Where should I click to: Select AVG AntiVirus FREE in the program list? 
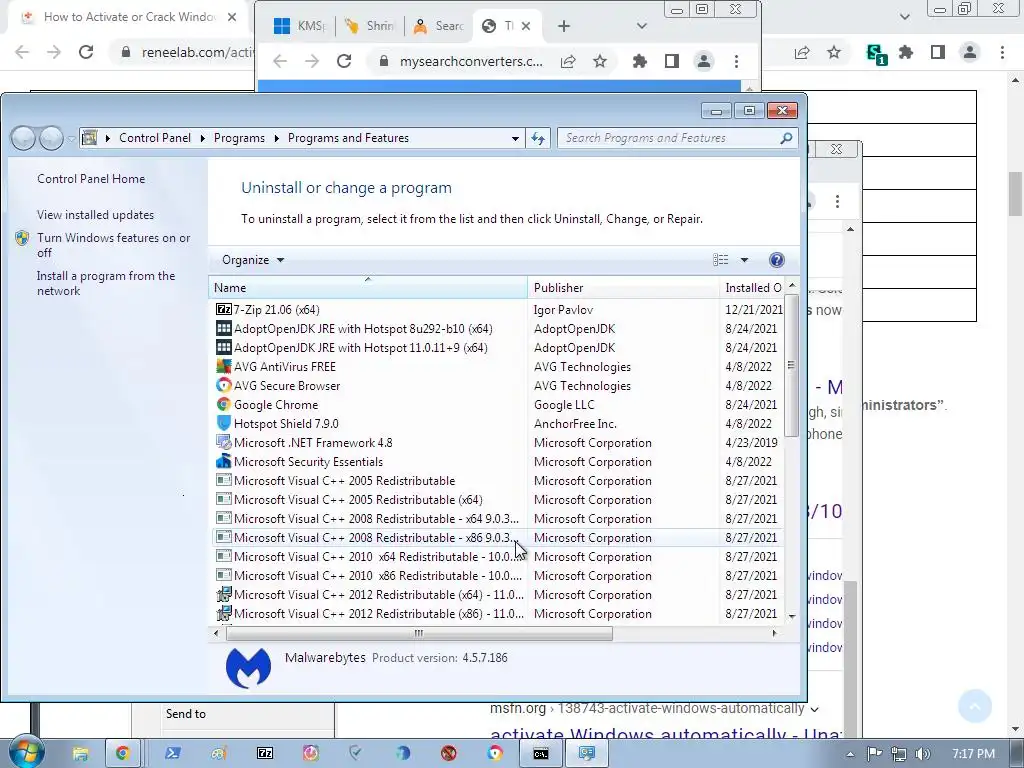498,366
